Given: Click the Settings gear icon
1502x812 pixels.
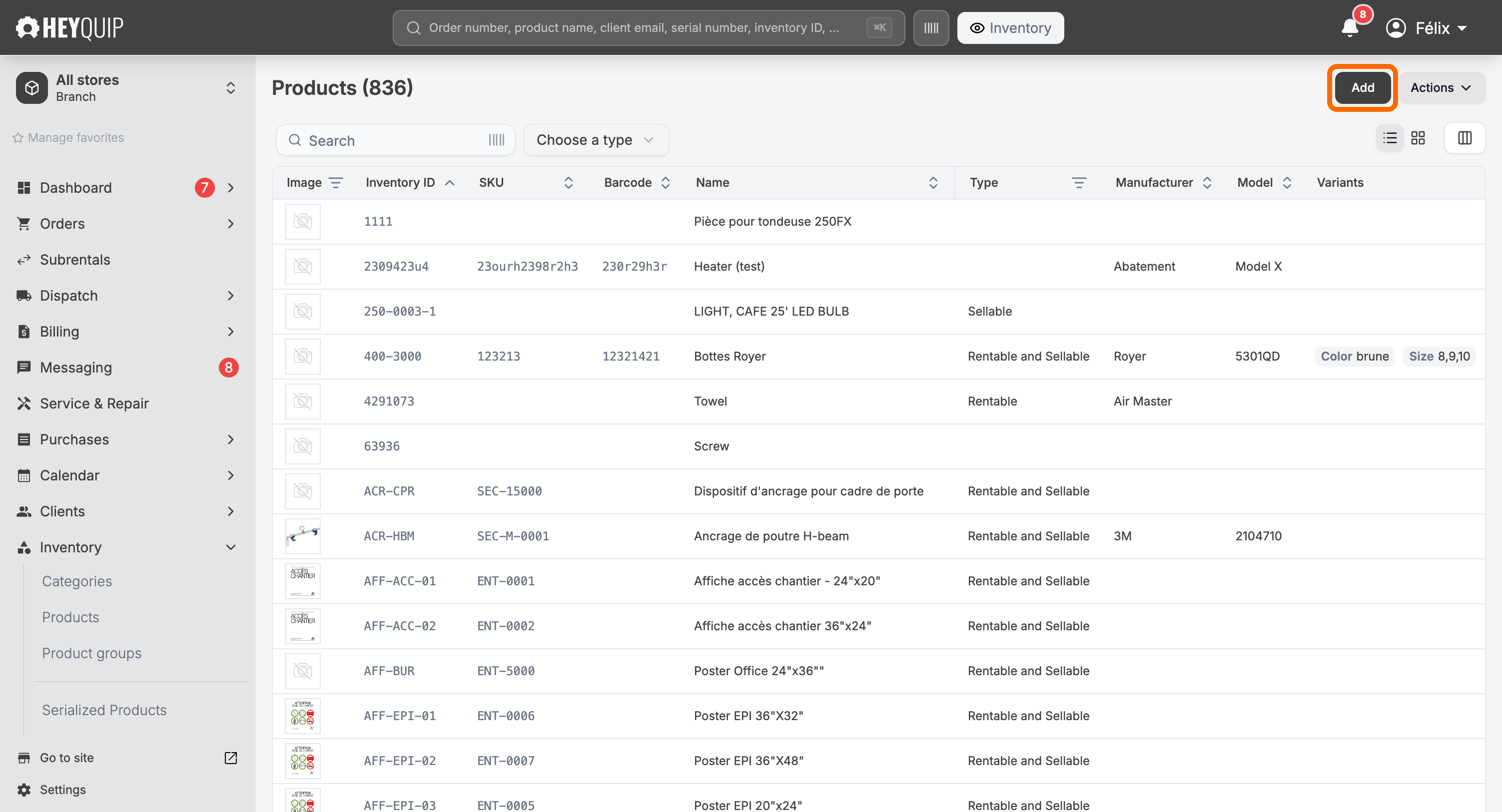Looking at the screenshot, I should pyautogui.click(x=24, y=790).
